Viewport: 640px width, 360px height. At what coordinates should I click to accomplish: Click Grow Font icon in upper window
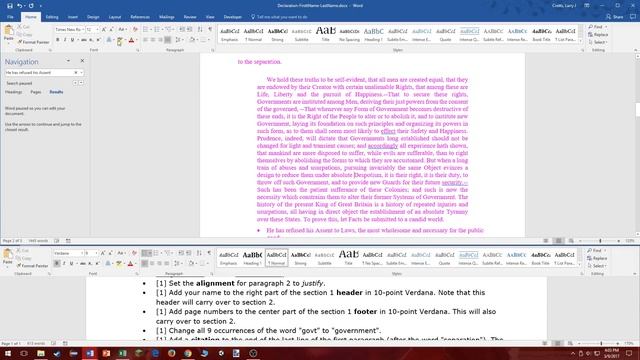point(104,29)
